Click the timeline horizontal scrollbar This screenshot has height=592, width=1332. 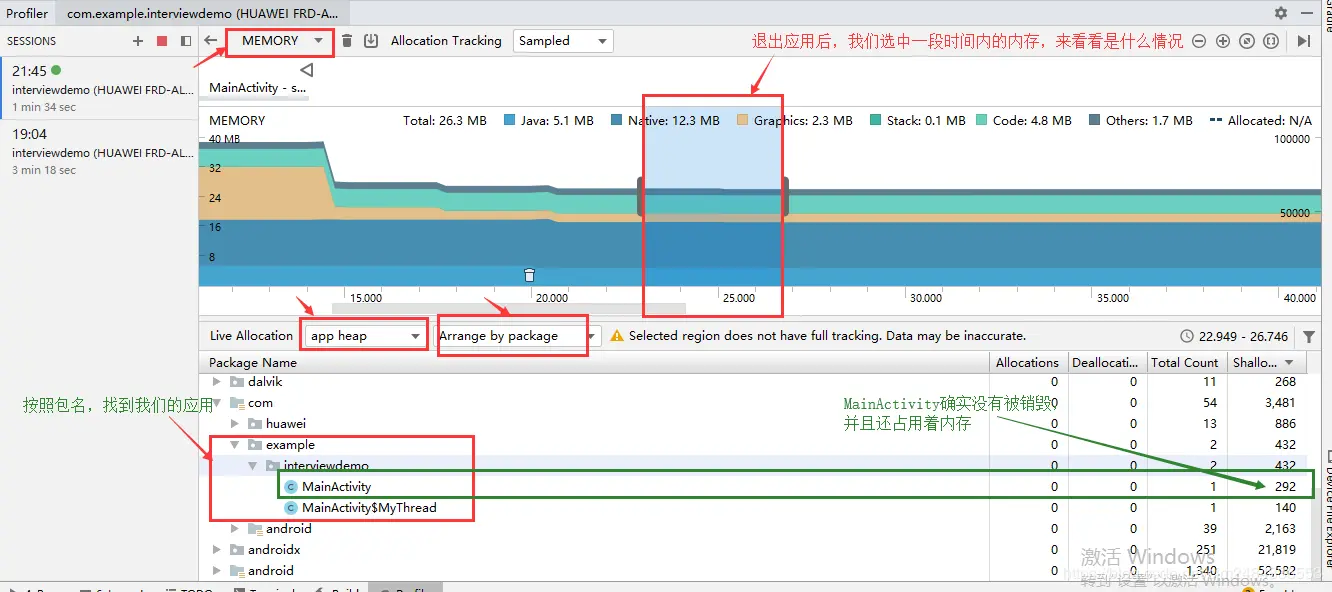(x=508, y=309)
